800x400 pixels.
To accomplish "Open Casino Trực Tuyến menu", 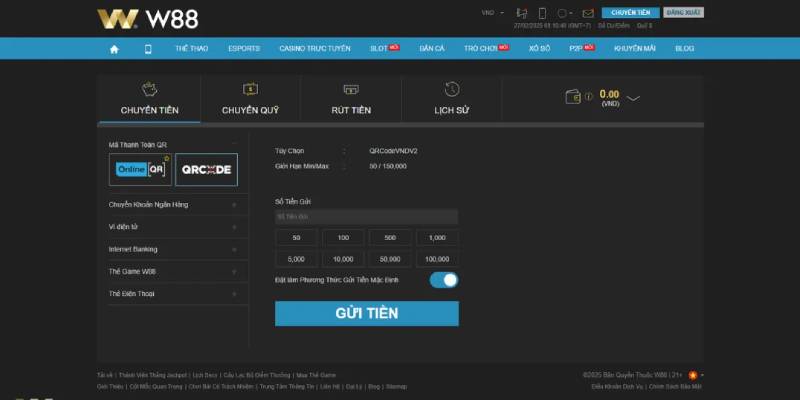I will 315,48.
